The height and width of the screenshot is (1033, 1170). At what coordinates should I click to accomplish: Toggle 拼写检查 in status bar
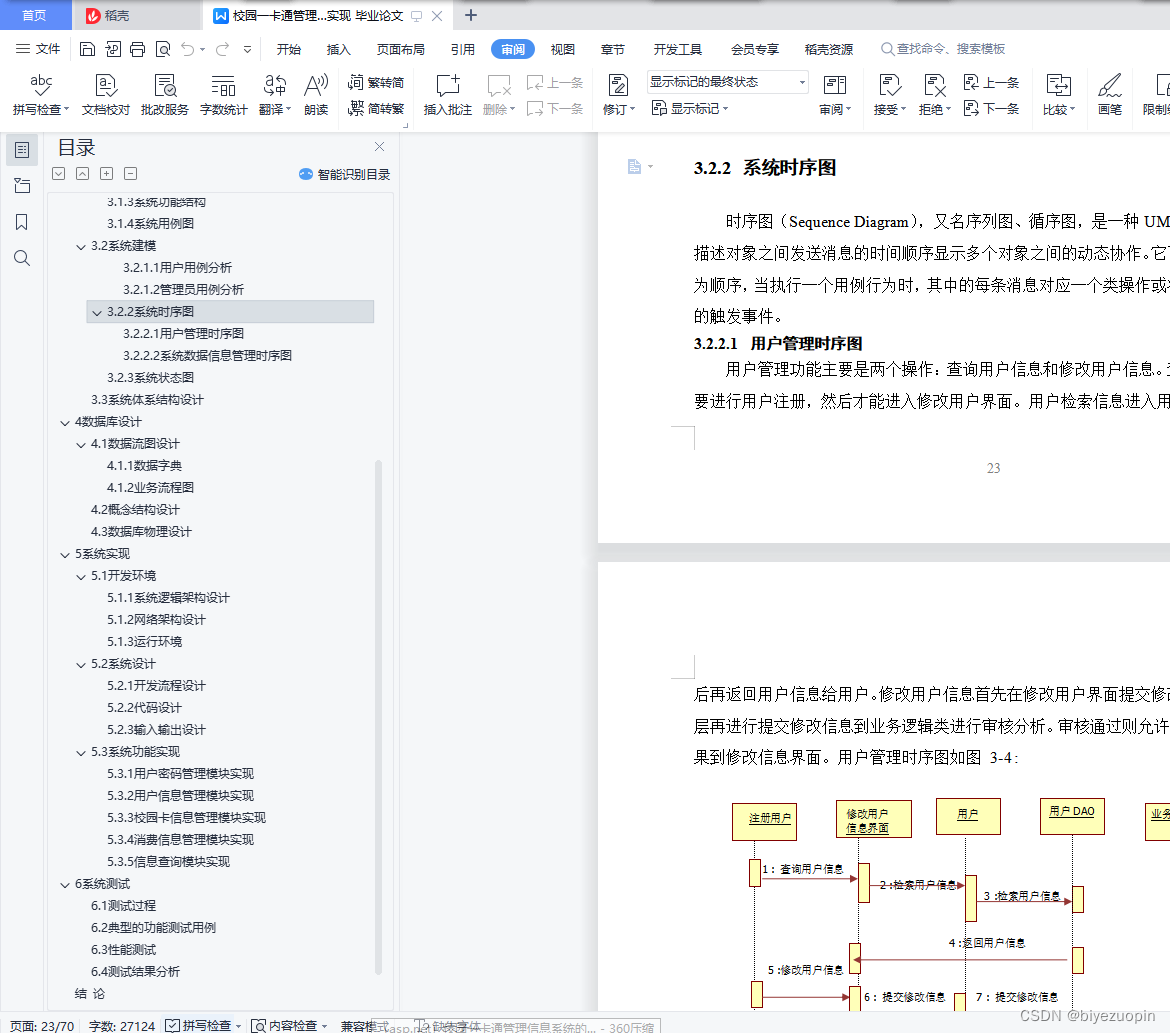click(x=203, y=1026)
